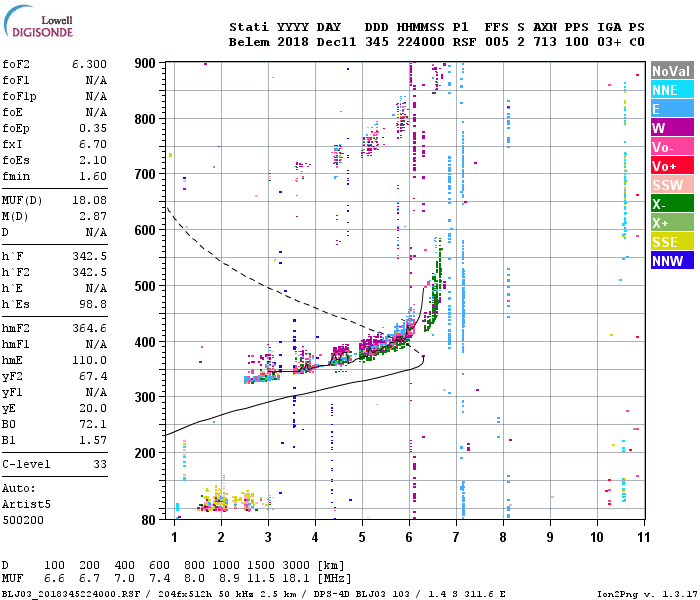Click the B0 value 72.1
The height and width of the screenshot is (600, 700).
click(x=93, y=424)
